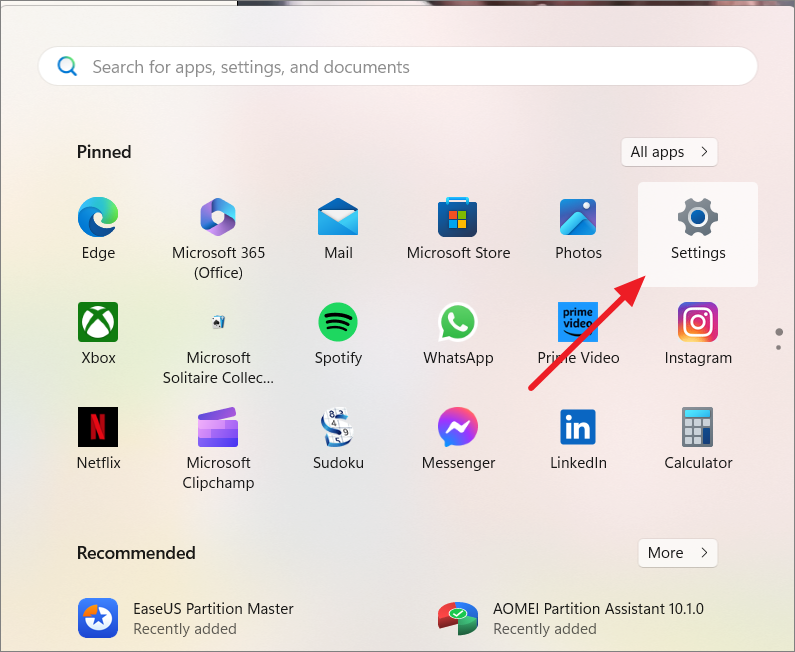Expand More recommended items

point(677,553)
